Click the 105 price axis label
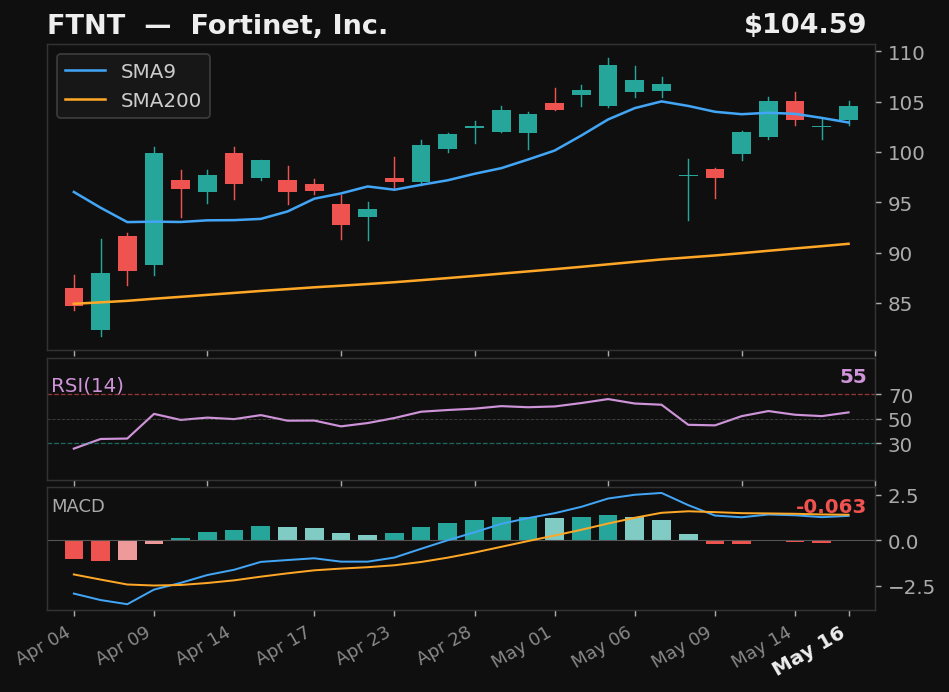This screenshot has height=692, width=949. click(x=906, y=104)
